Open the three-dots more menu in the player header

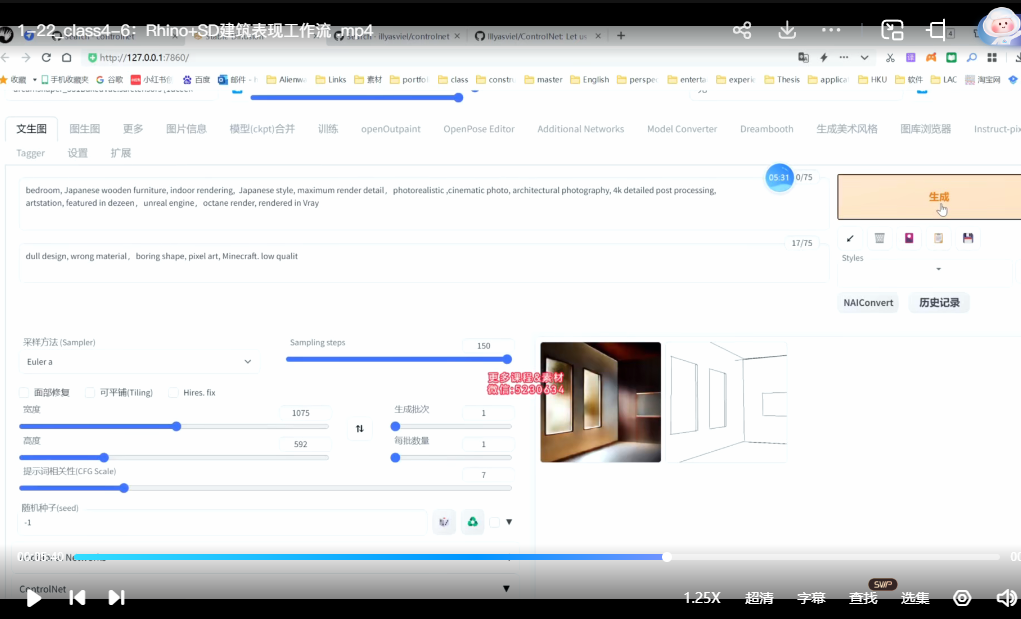pos(831,30)
